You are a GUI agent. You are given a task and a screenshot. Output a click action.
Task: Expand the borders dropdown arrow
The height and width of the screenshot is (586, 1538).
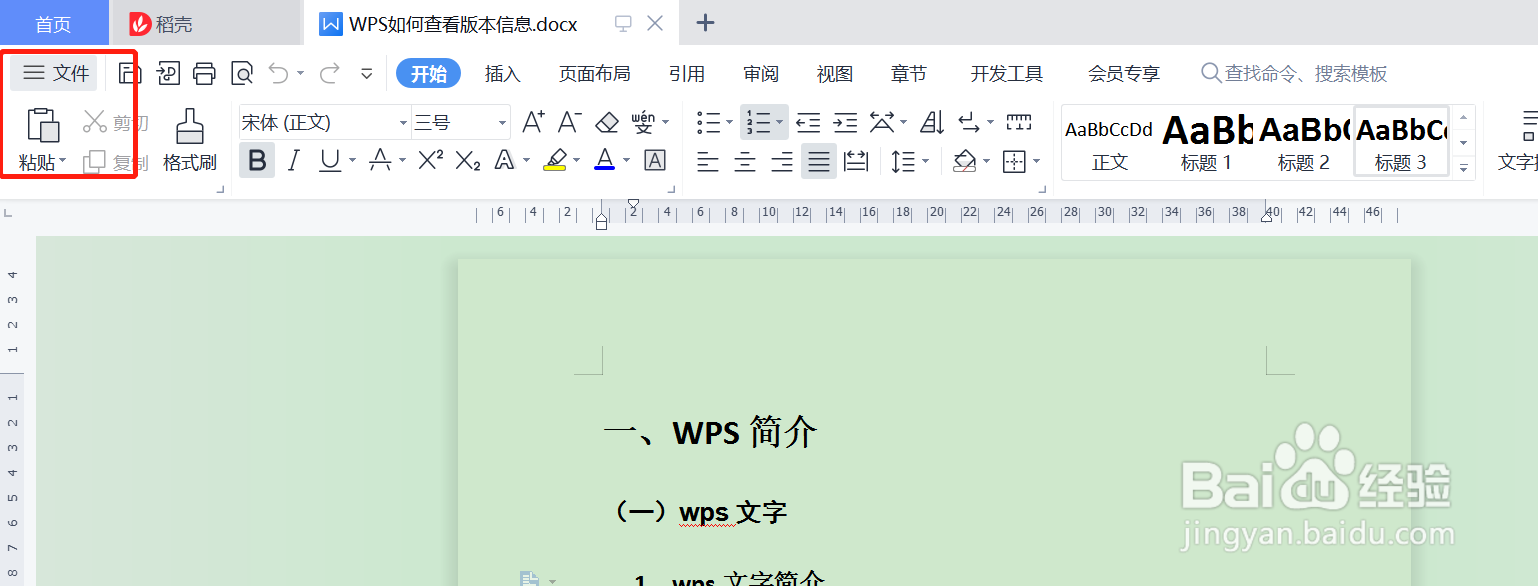pyautogui.click(x=1036, y=161)
